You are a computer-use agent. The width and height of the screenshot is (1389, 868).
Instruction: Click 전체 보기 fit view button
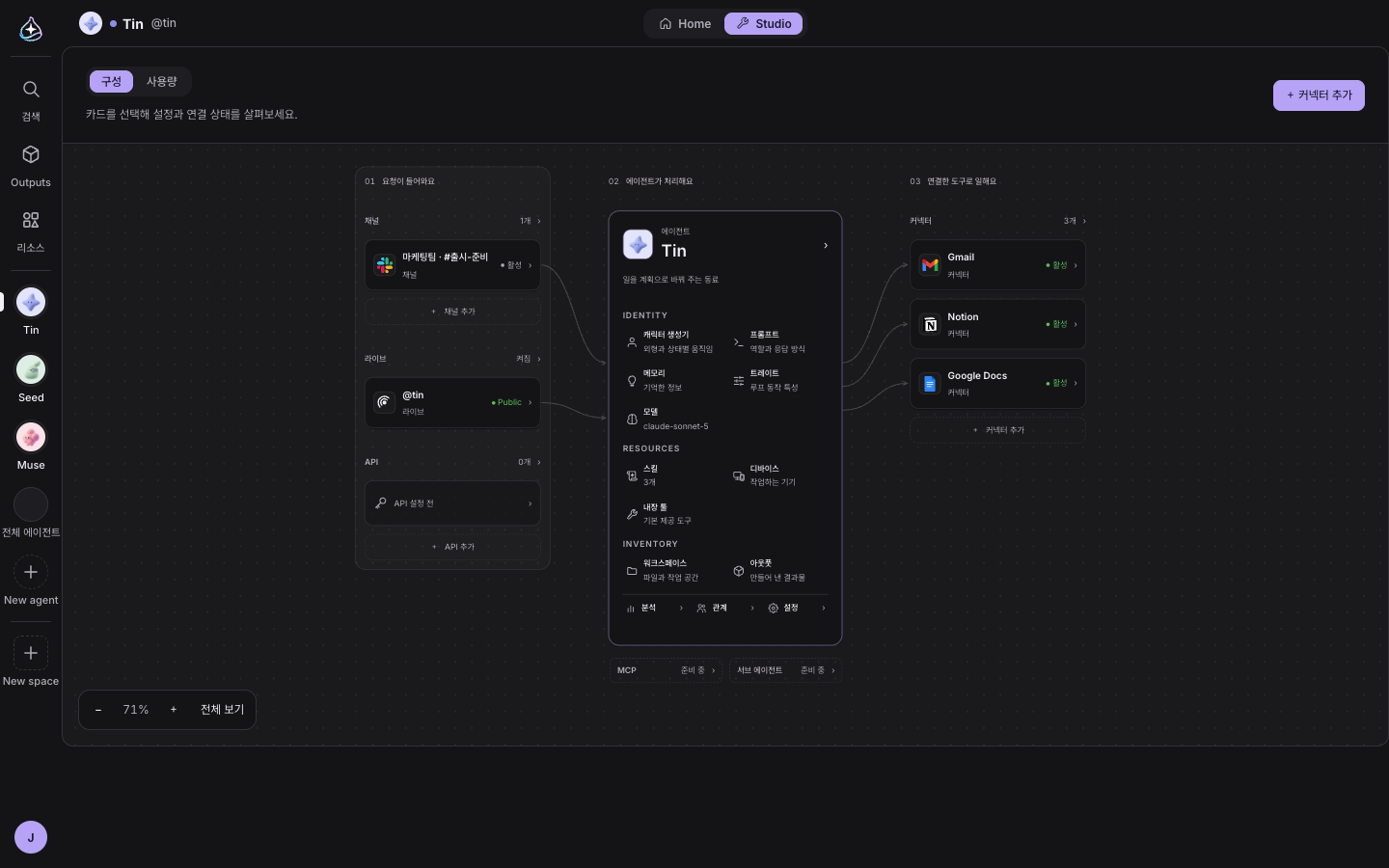point(222,710)
